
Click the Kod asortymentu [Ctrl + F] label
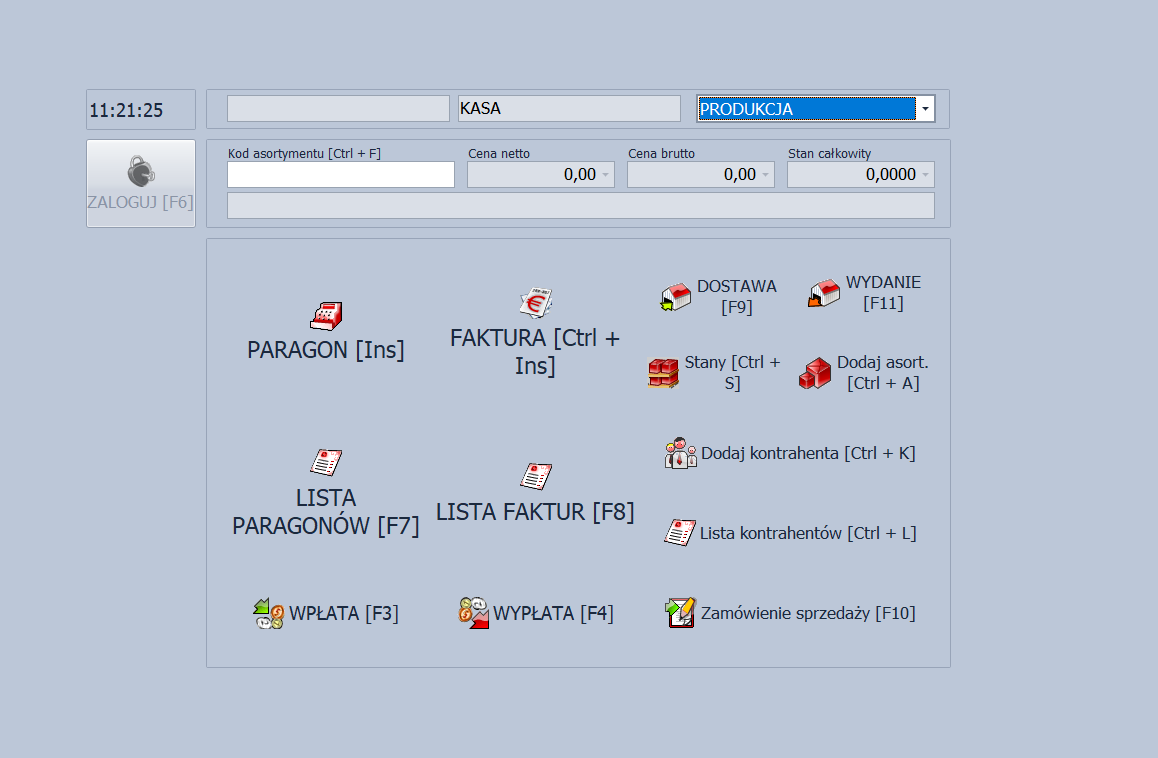tap(304, 154)
